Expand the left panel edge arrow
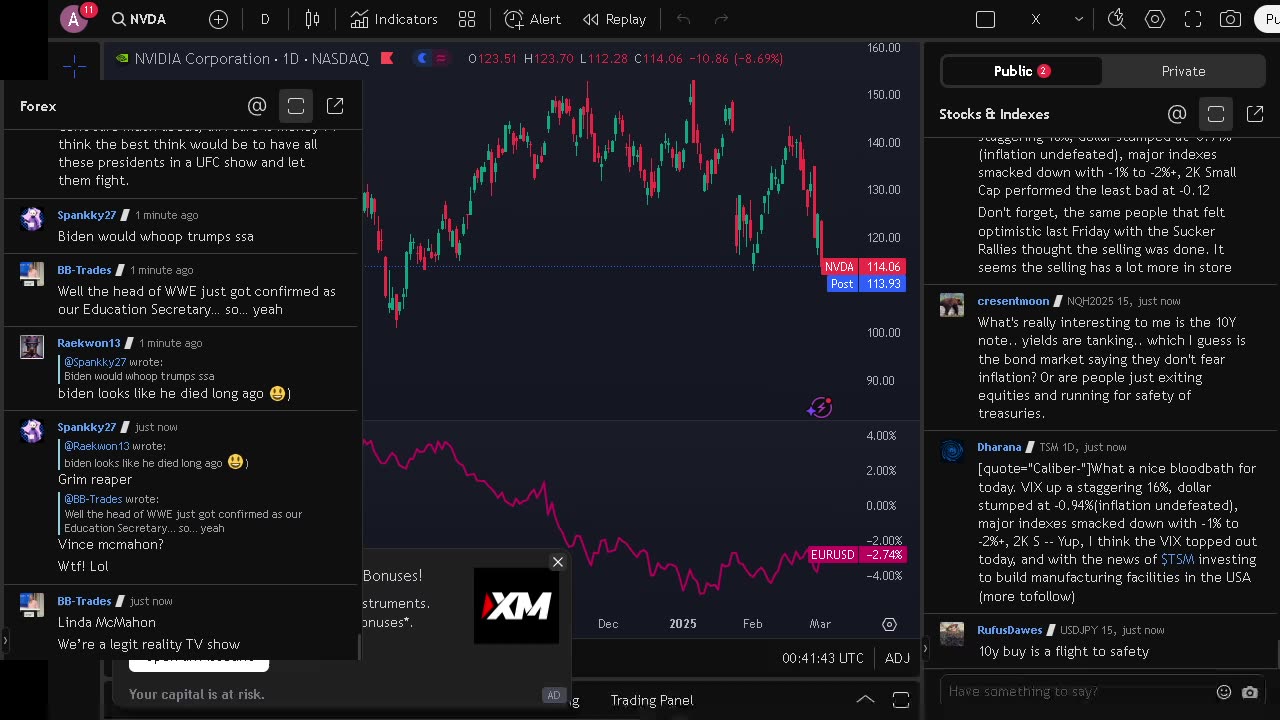Screen dimensions: 1280x720 [x=4, y=640]
